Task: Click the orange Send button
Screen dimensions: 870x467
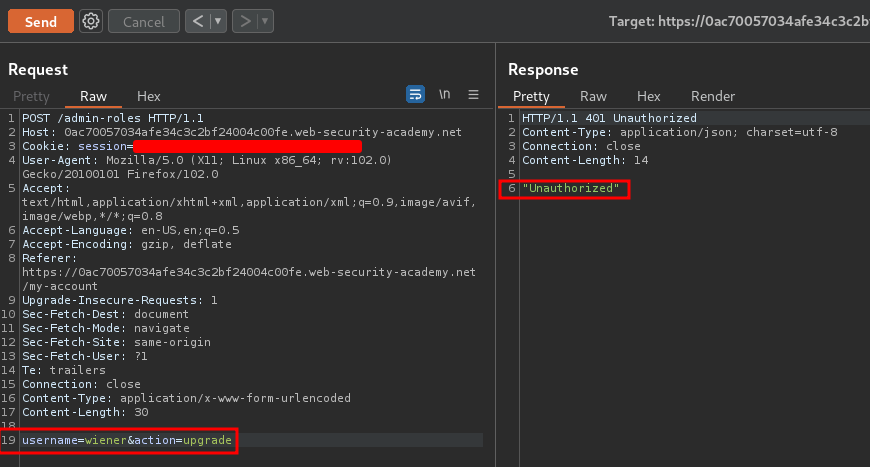Action: click(41, 21)
